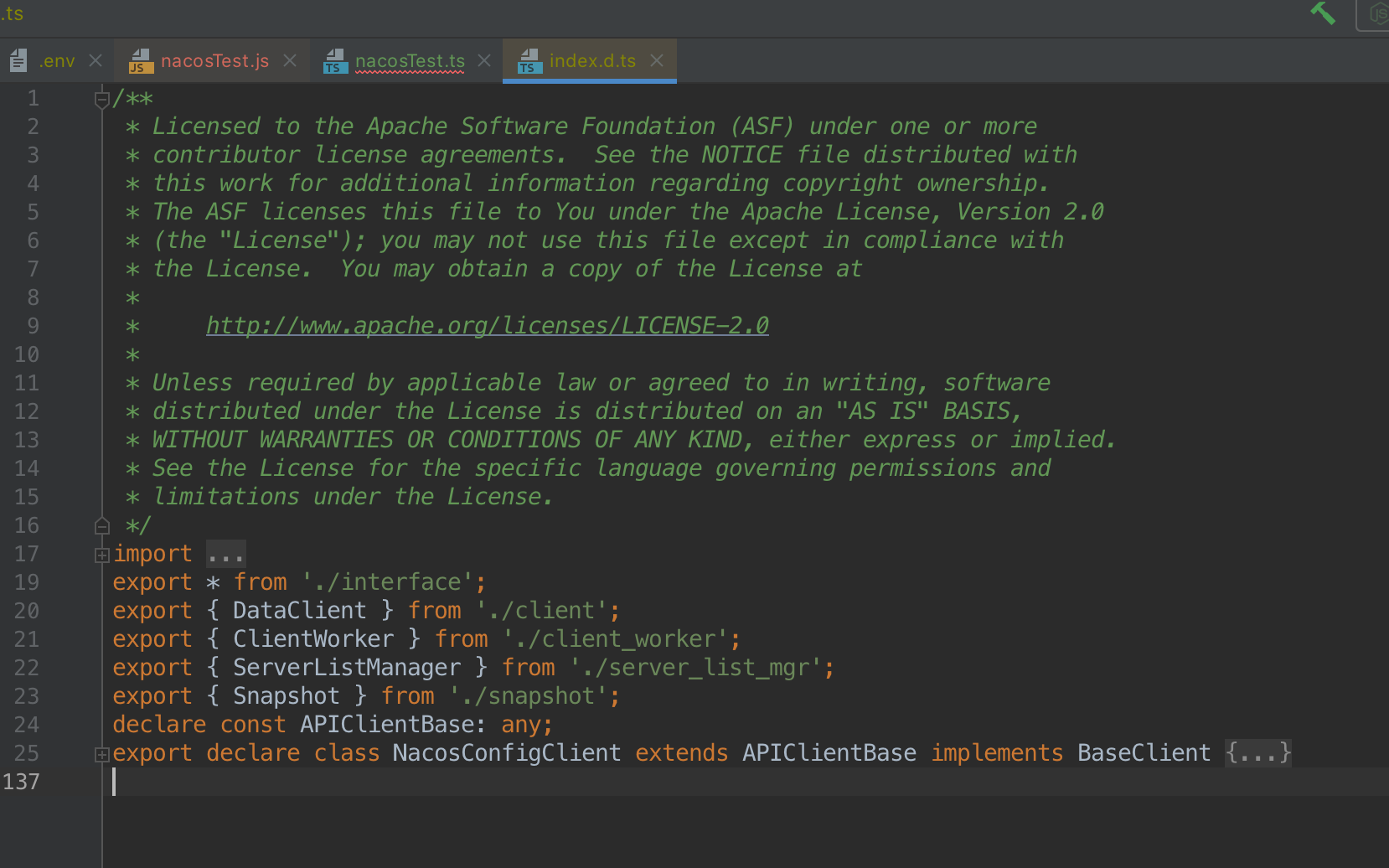Click the NacosConfigClient class name
1389x868 pixels.
[x=507, y=753]
